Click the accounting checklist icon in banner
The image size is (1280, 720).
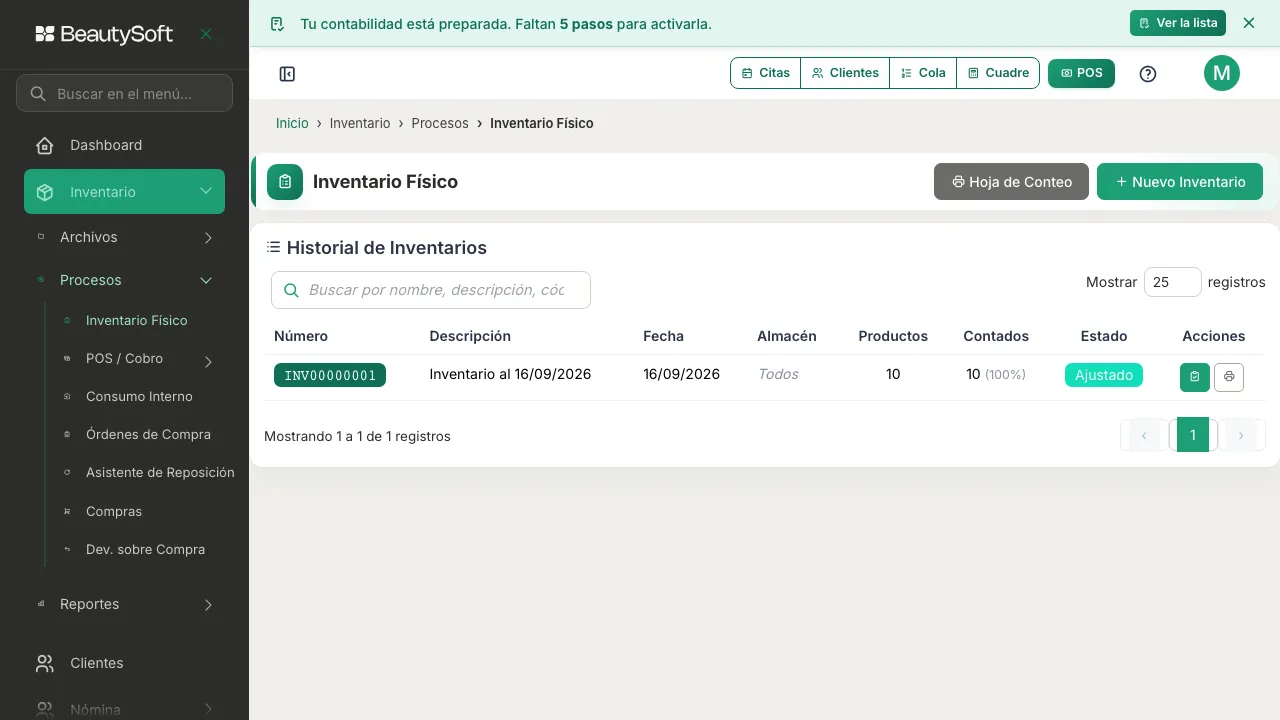[x=278, y=24]
